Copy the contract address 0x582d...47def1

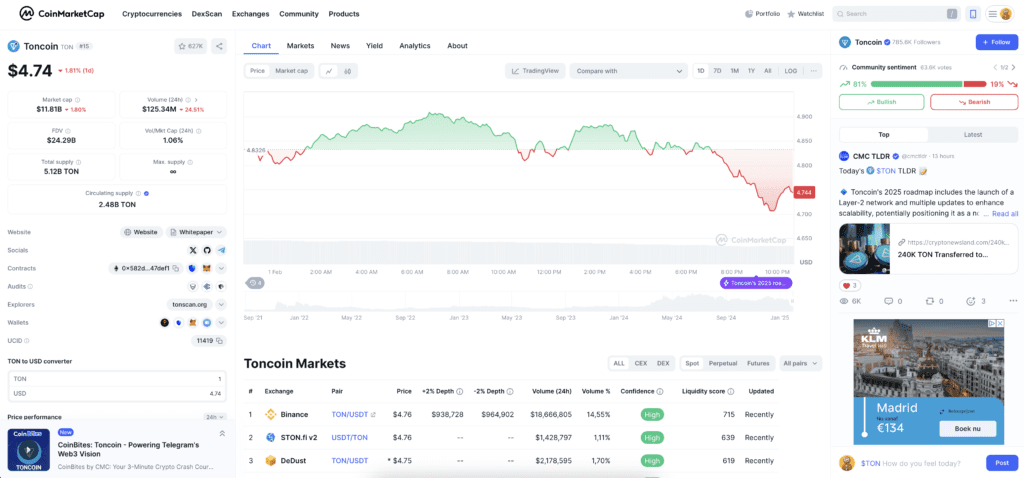(x=175, y=268)
